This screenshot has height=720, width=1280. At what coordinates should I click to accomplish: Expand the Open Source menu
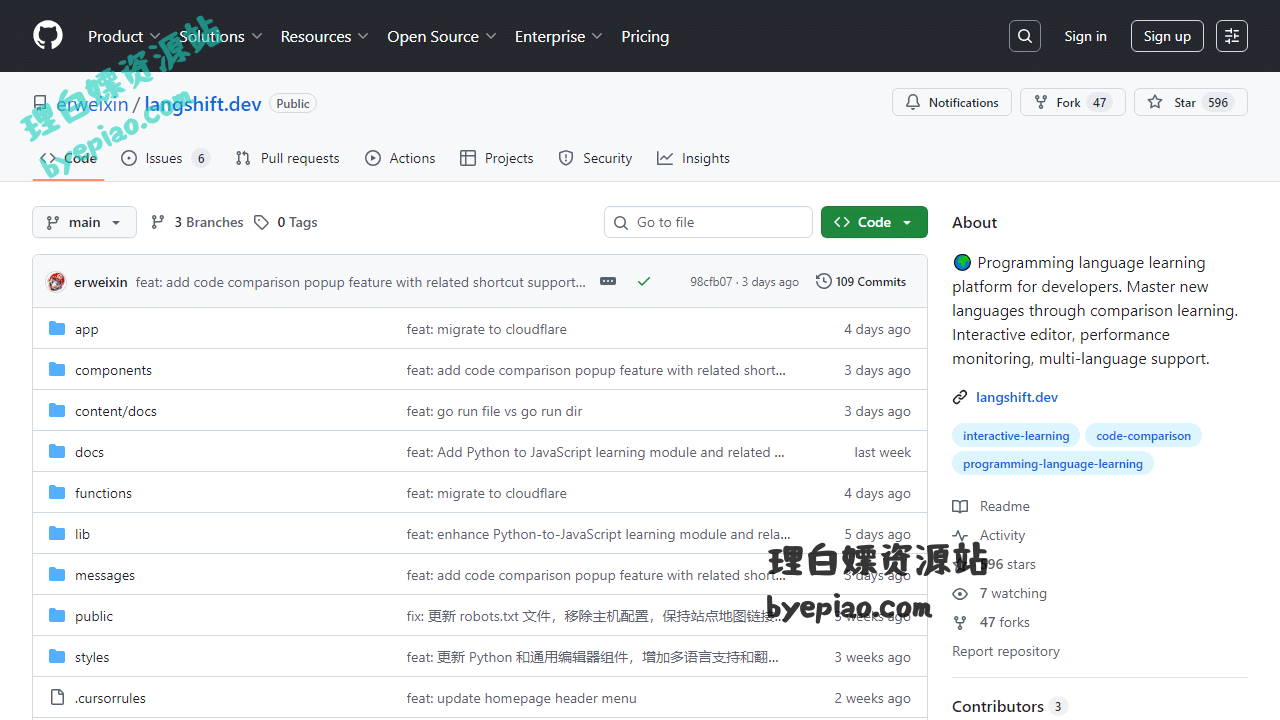click(442, 36)
